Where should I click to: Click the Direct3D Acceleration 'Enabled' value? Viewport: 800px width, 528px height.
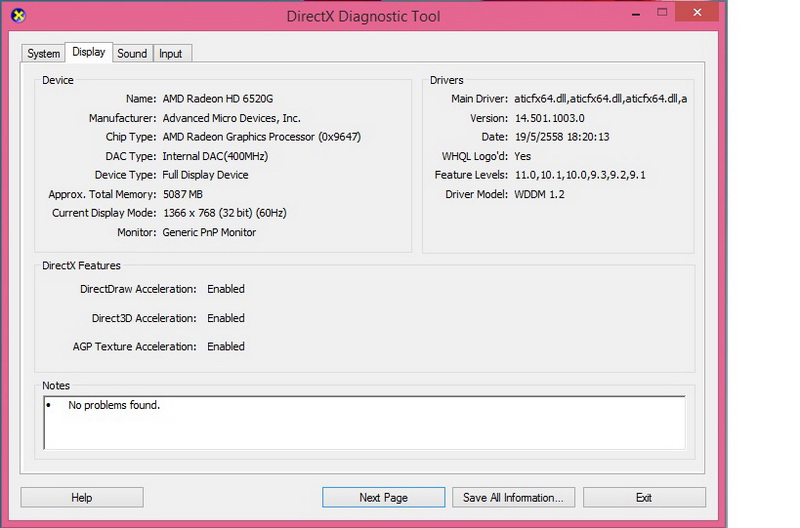click(x=226, y=318)
